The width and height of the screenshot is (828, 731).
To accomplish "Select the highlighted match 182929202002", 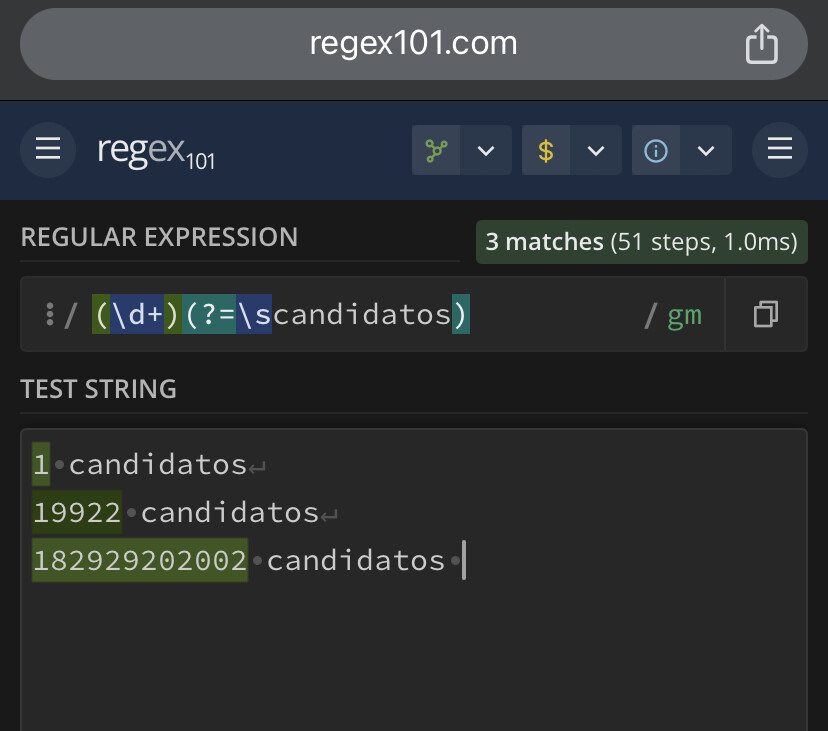I will pos(140,560).
